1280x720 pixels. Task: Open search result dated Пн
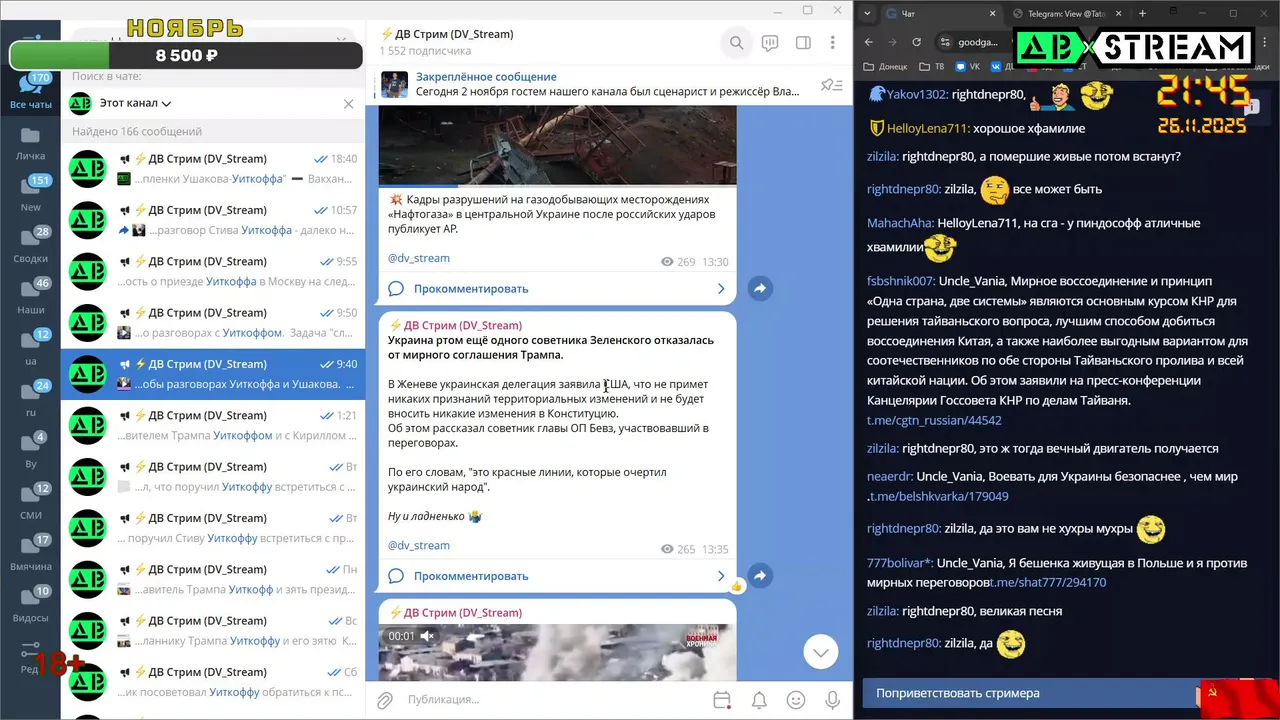(213, 579)
